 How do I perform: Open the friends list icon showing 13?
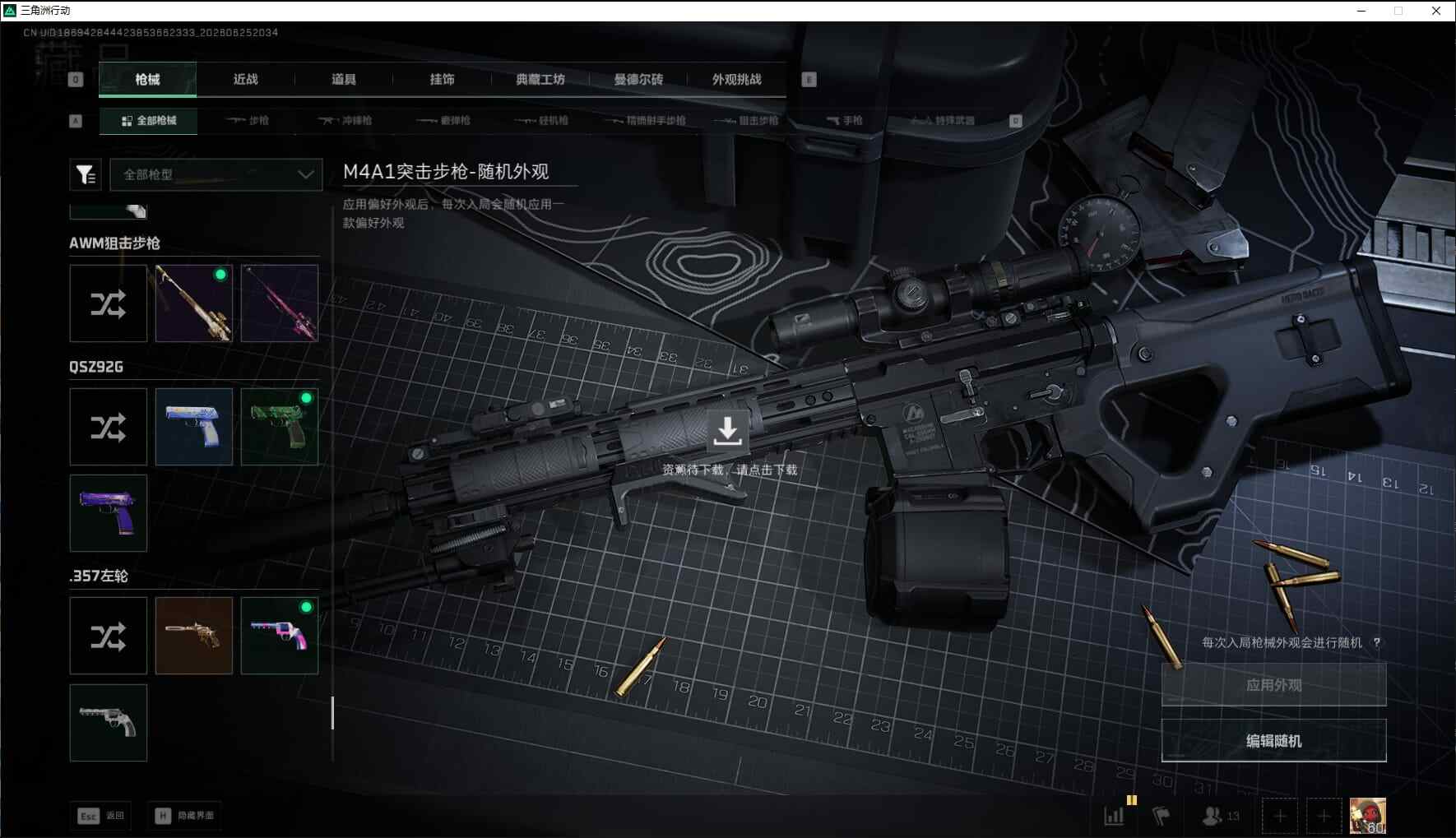coord(1221,816)
